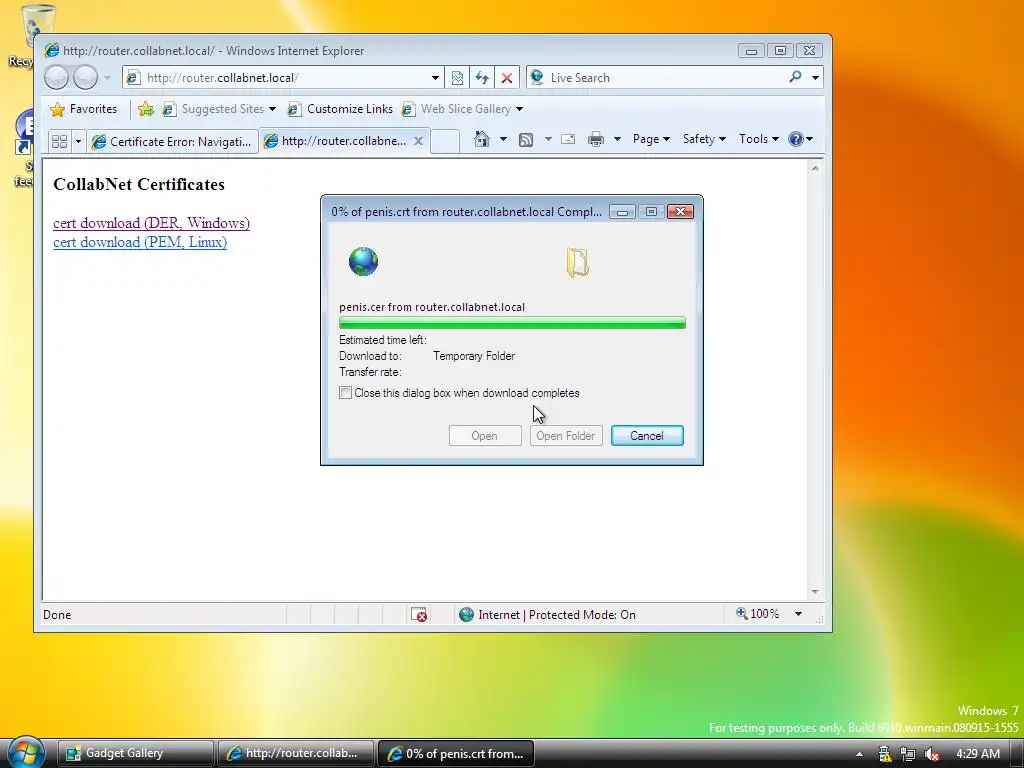Click the 'Temporary Folder' download location text

coord(474,356)
